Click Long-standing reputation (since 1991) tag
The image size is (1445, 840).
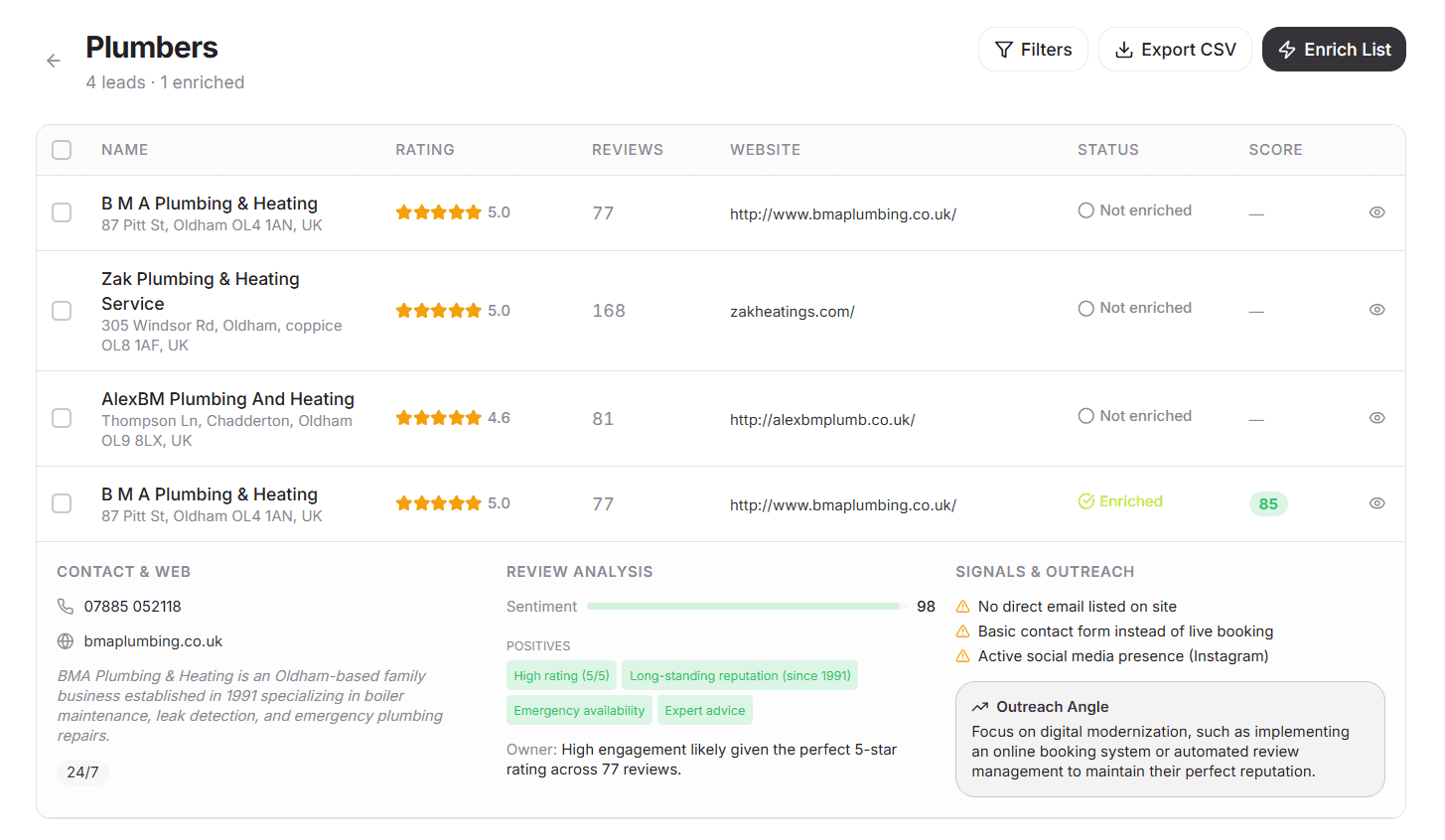[x=740, y=676]
